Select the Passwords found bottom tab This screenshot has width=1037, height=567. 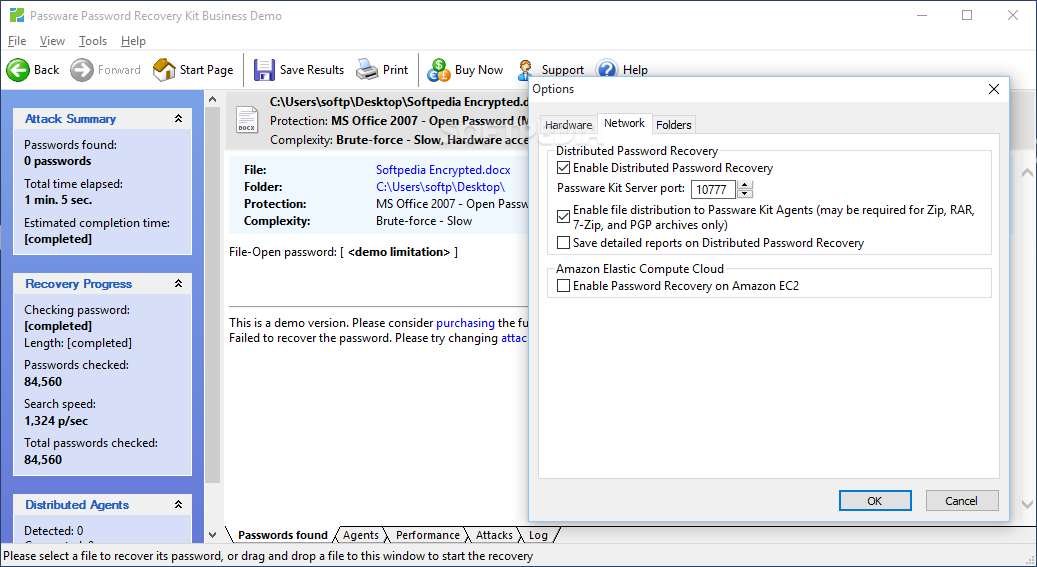[282, 535]
